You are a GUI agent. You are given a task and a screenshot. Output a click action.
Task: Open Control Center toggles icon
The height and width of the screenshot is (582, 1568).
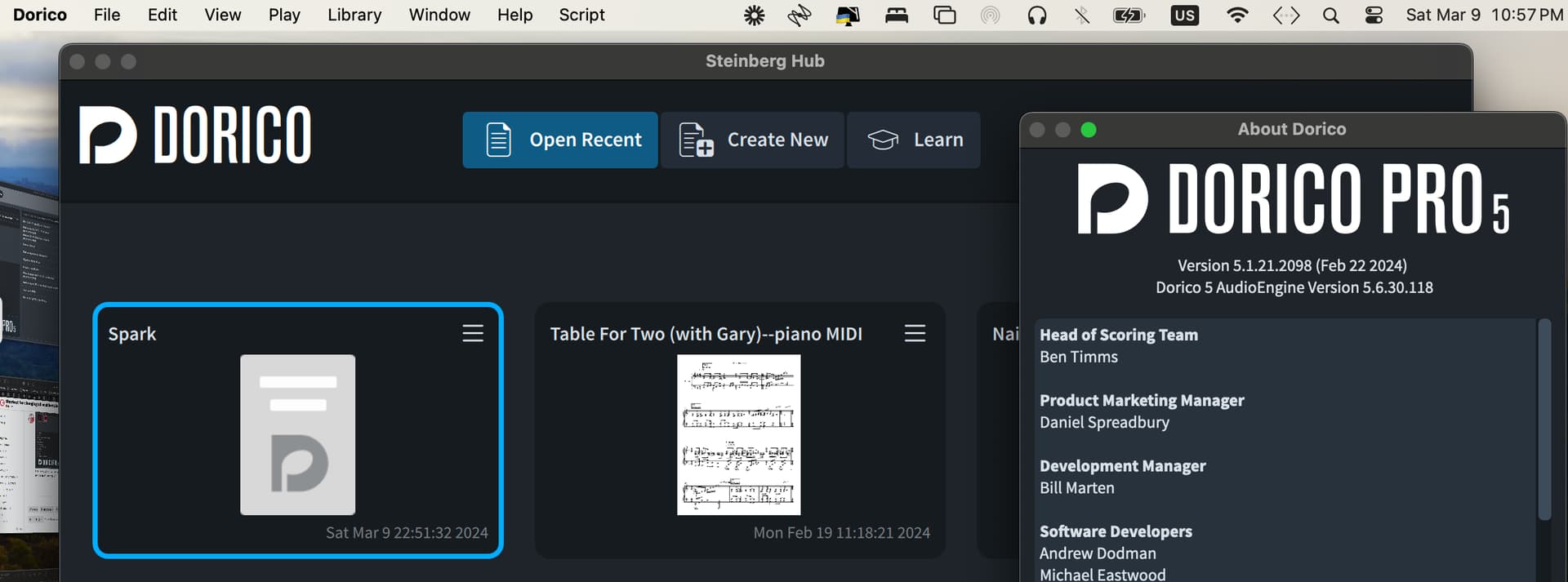1374,15
